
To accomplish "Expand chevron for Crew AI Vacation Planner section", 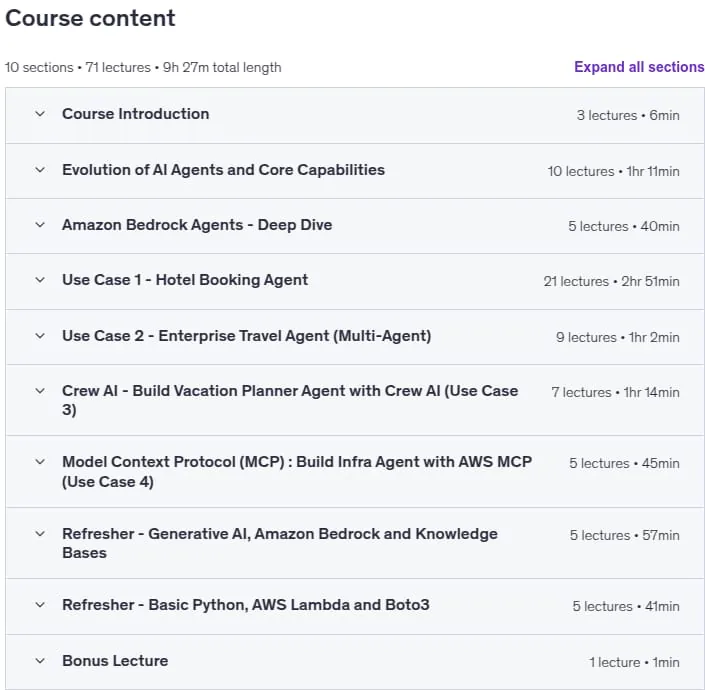I will pos(40,391).
